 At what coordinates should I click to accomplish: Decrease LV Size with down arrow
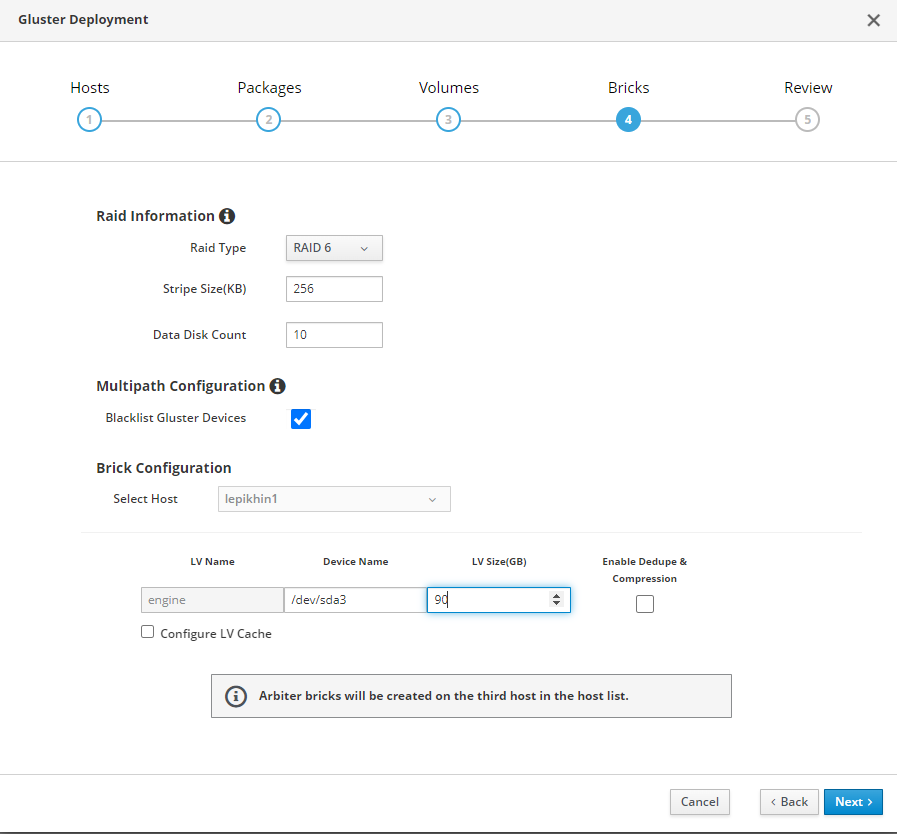click(556, 603)
